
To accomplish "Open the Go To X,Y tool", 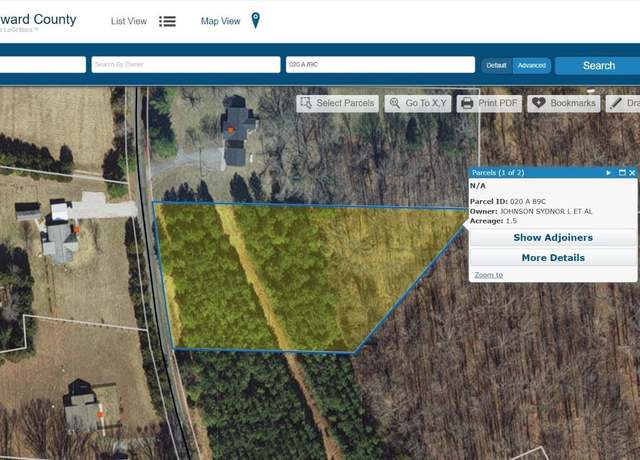I will pos(418,103).
